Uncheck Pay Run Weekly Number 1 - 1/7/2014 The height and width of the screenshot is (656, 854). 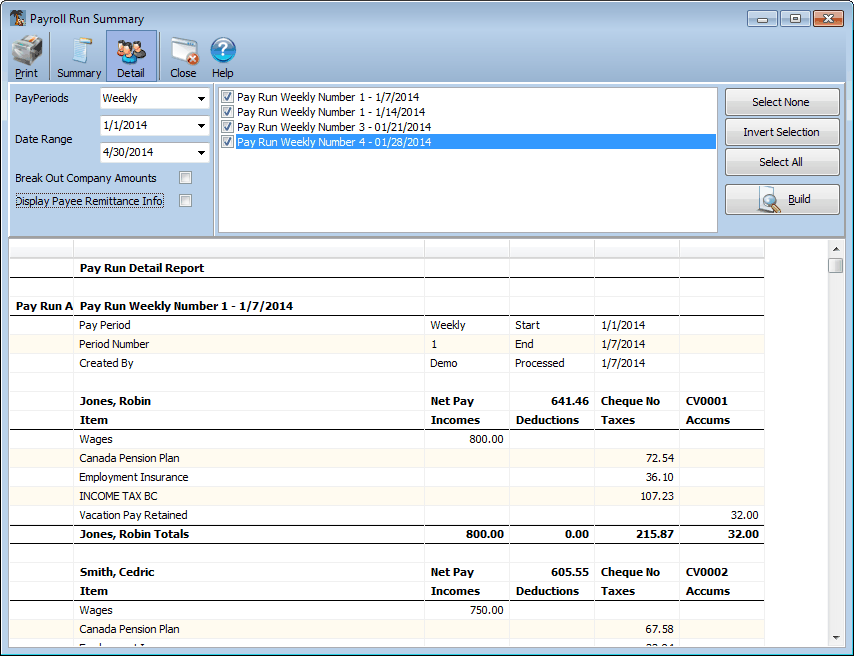pyautogui.click(x=227, y=97)
